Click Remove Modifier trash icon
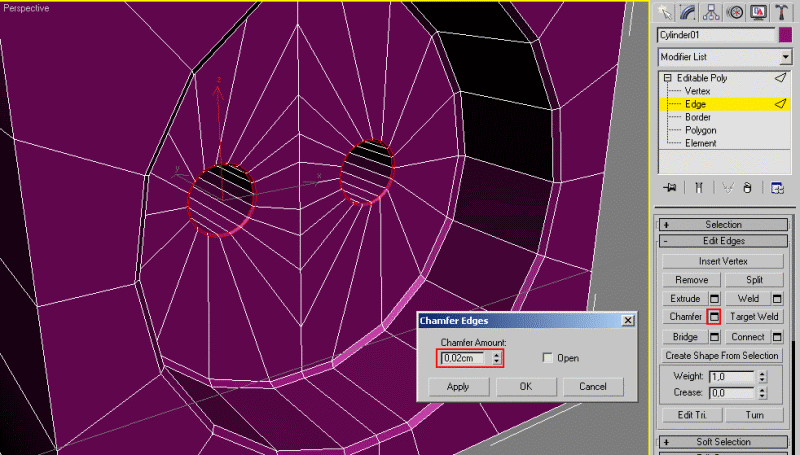Viewport: 800px width, 455px height. tap(747, 188)
